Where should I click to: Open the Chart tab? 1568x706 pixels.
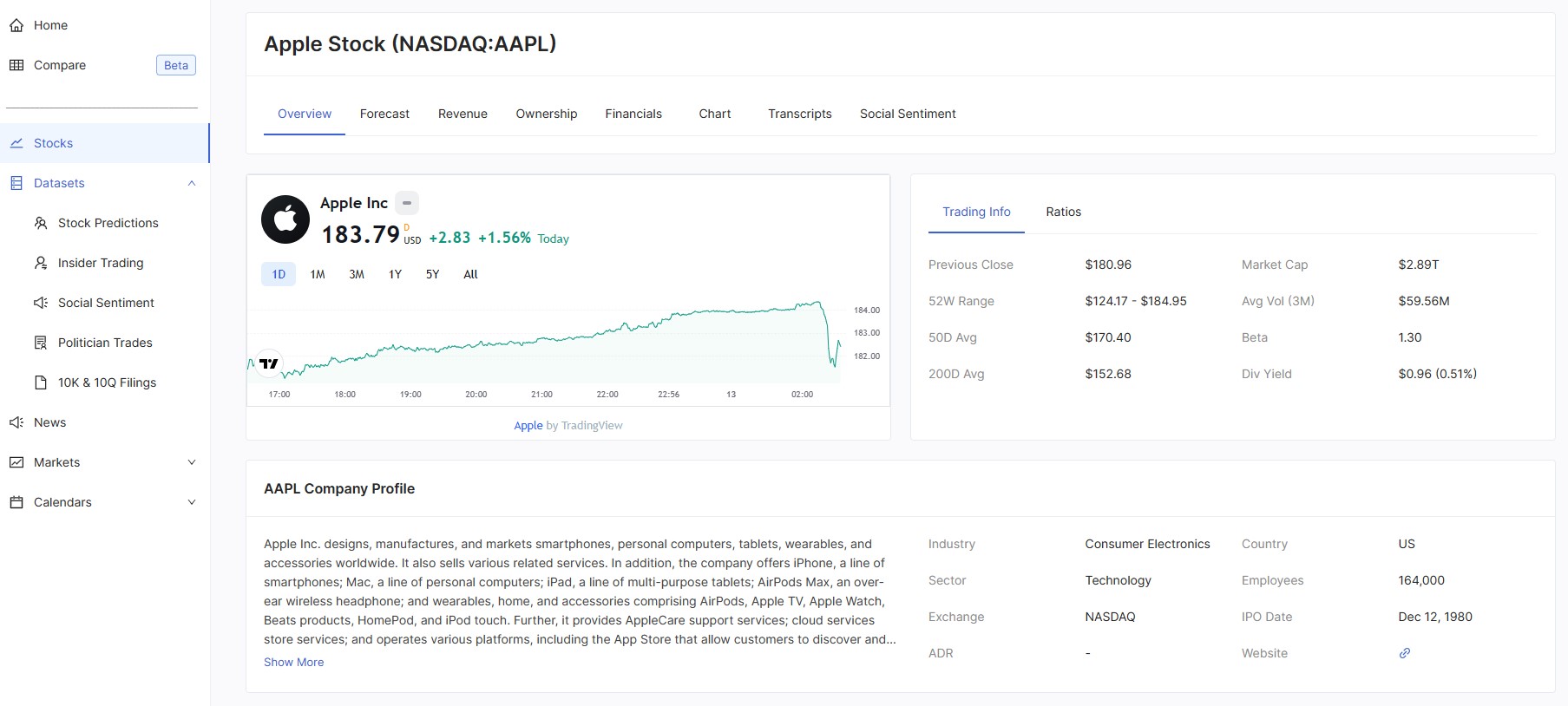click(x=715, y=114)
